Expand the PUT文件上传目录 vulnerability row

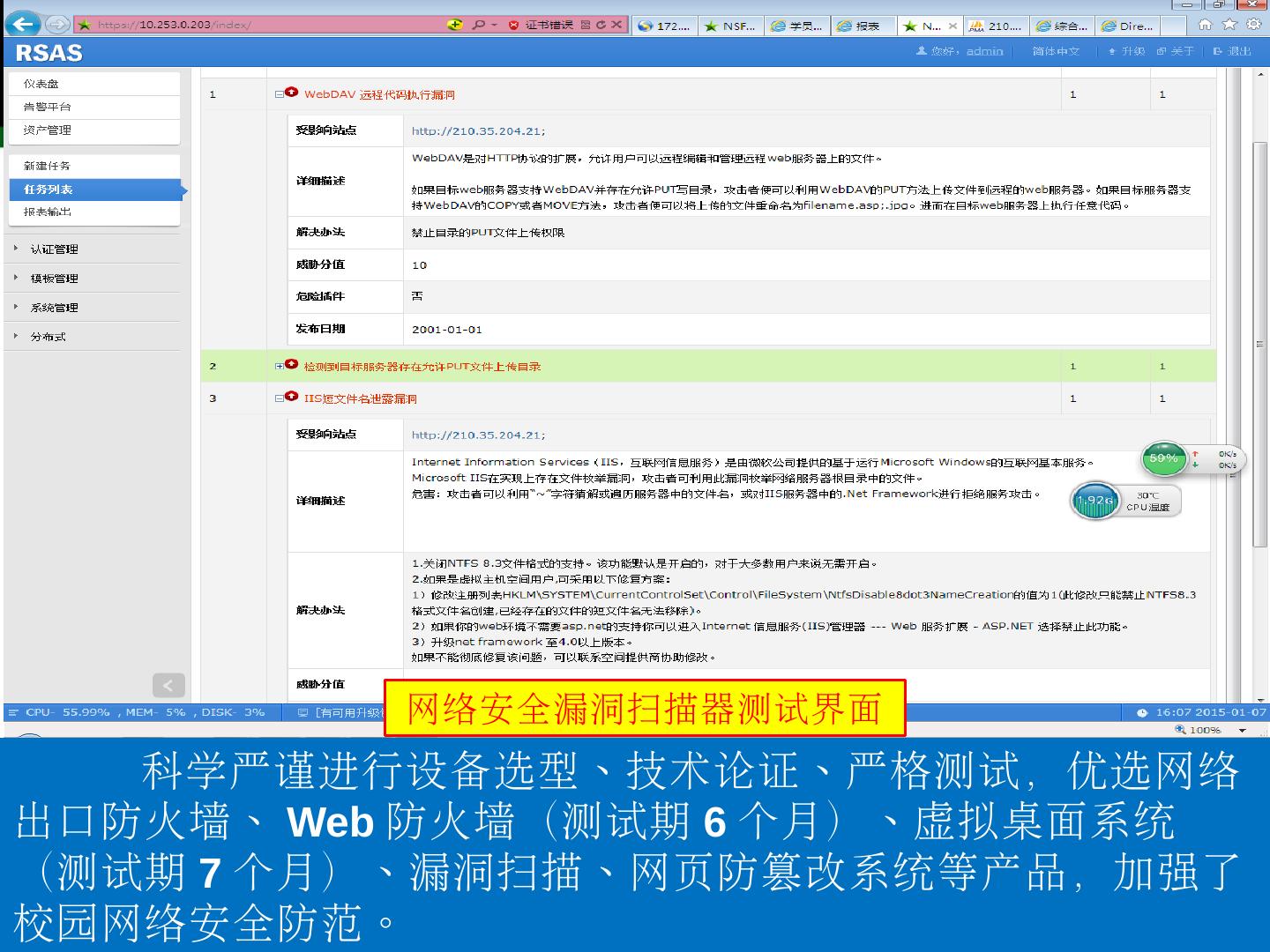[280, 366]
